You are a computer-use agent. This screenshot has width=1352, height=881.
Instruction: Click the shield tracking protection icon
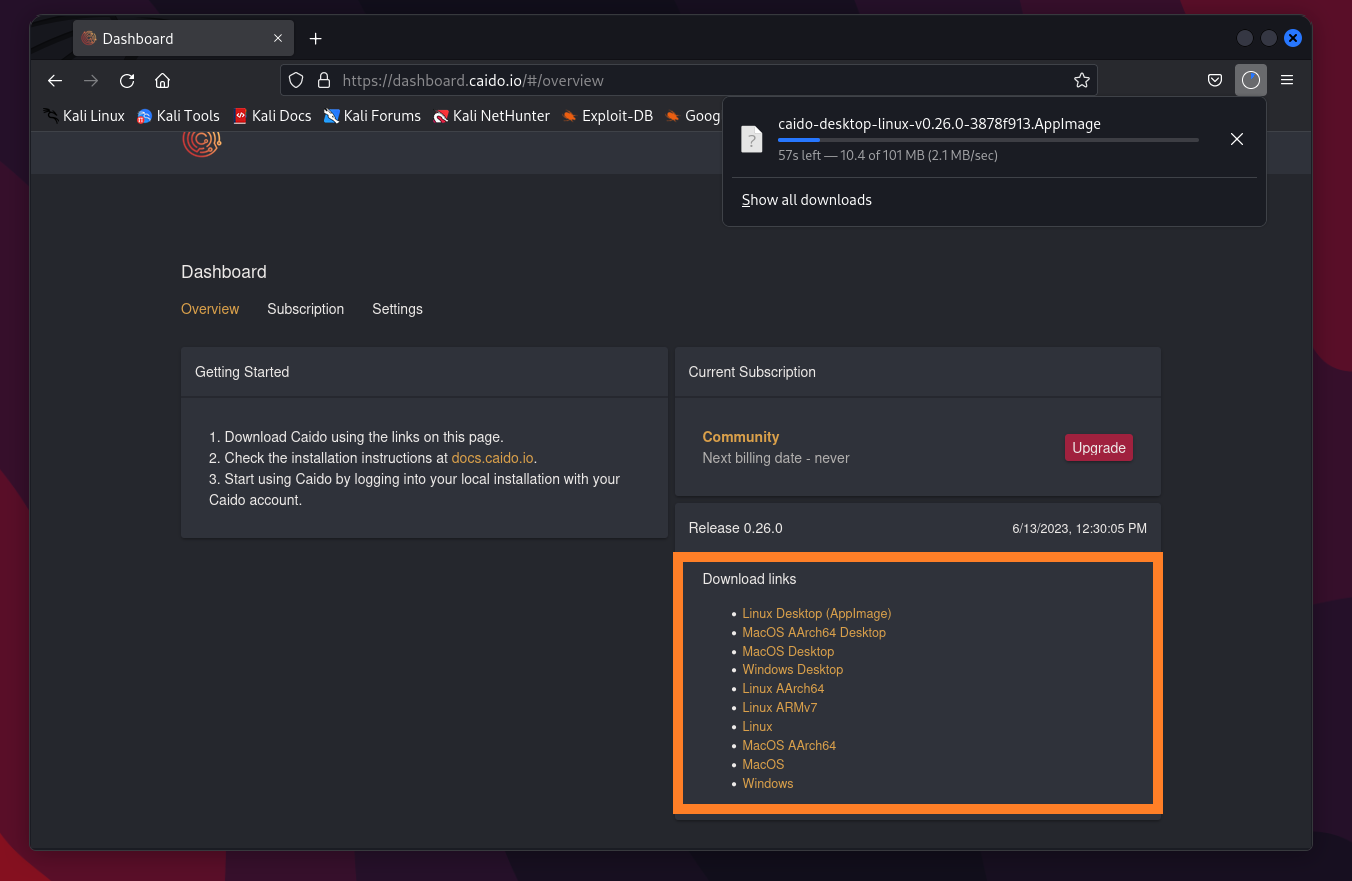[295, 80]
